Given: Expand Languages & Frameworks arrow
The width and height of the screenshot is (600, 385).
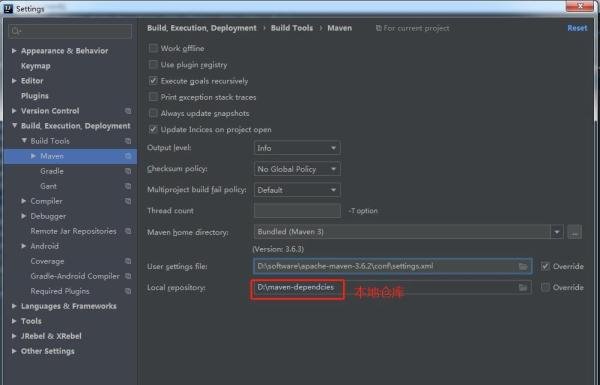Looking at the screenshot, I should 14,306.
